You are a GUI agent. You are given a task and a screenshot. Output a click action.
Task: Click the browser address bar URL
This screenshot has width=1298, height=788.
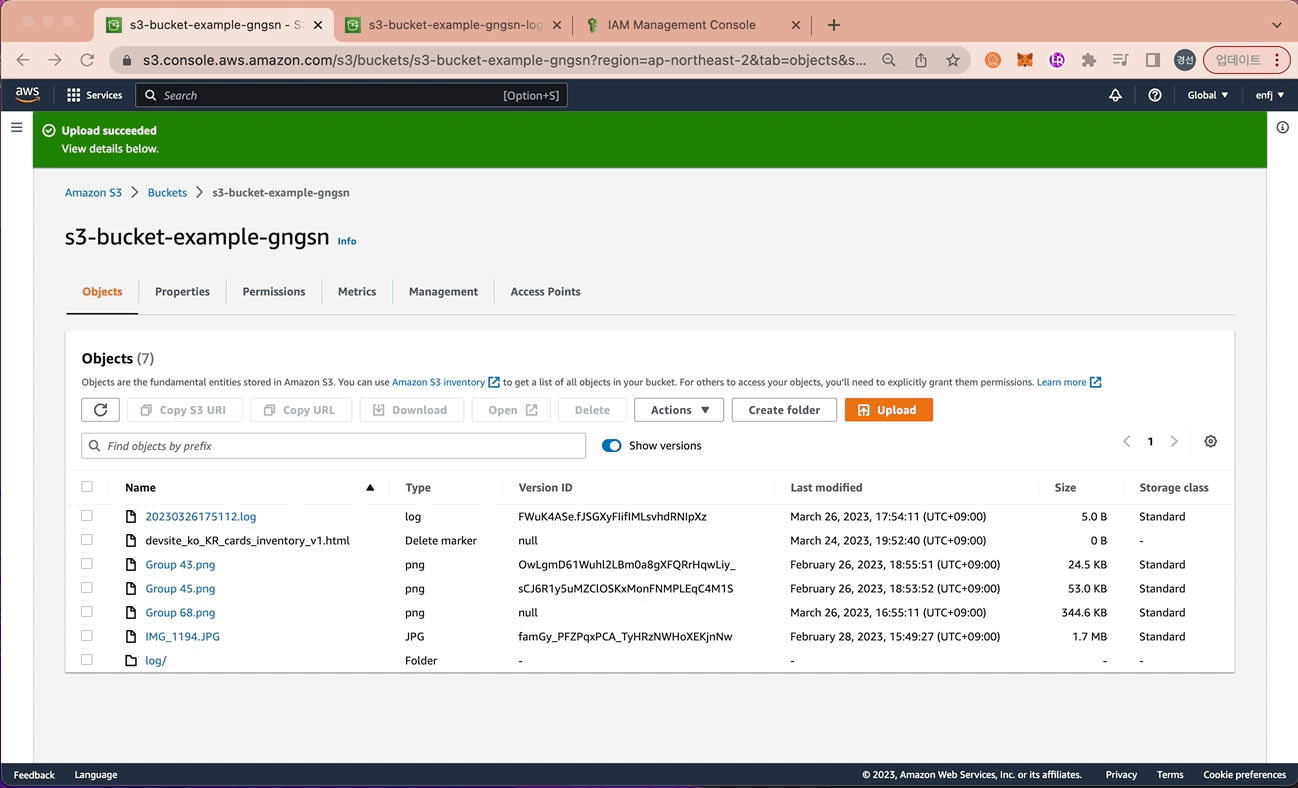505,60
